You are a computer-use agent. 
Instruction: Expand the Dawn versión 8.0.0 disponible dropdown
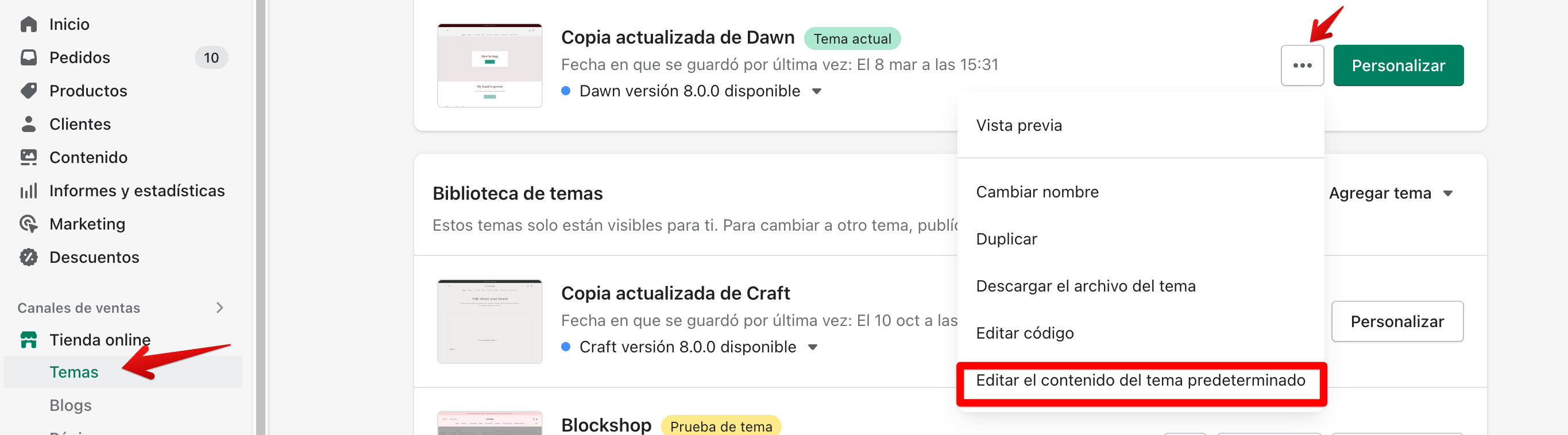[816, 91]
